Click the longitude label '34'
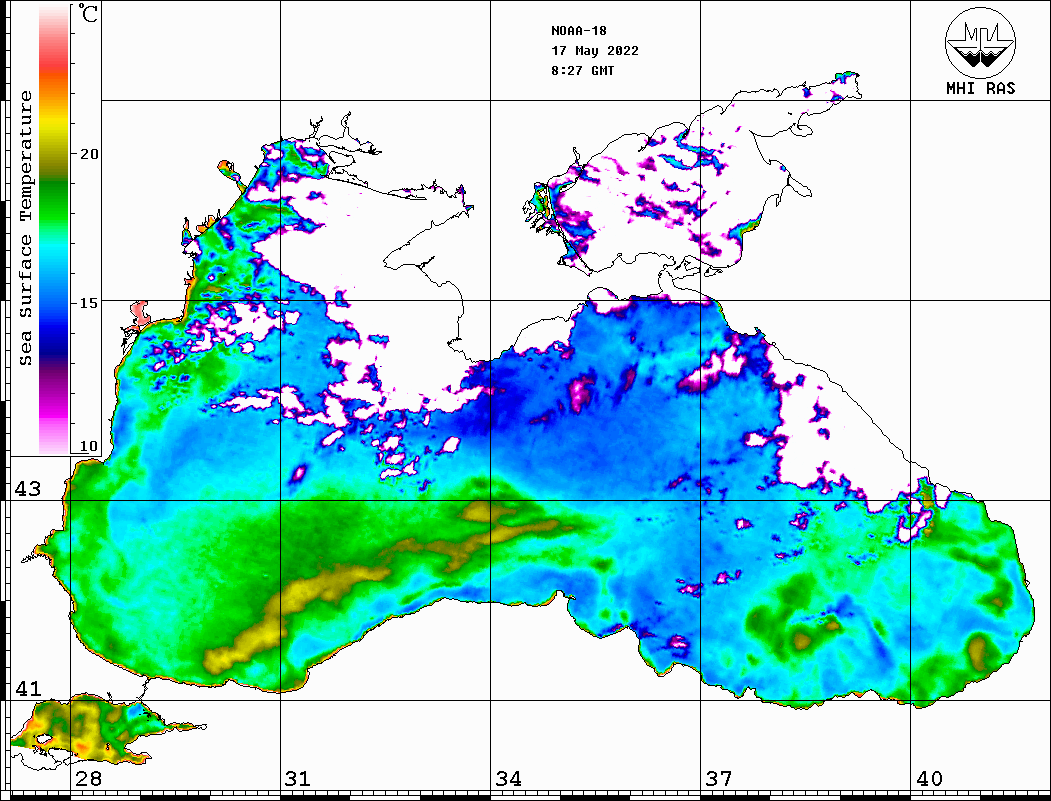 tap(508, 778)
